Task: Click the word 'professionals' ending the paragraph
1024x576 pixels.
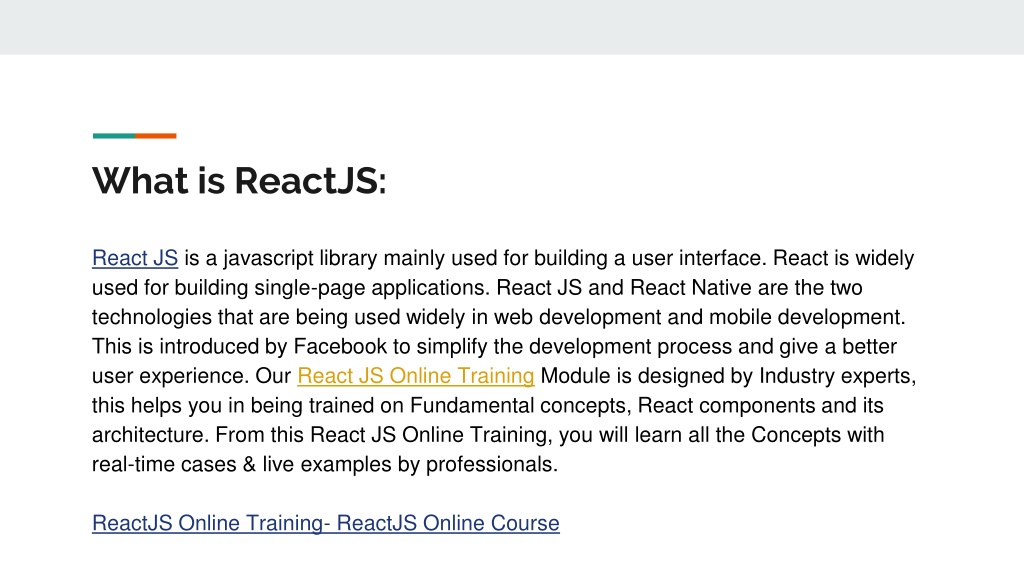Action: [x=489, y=464]
